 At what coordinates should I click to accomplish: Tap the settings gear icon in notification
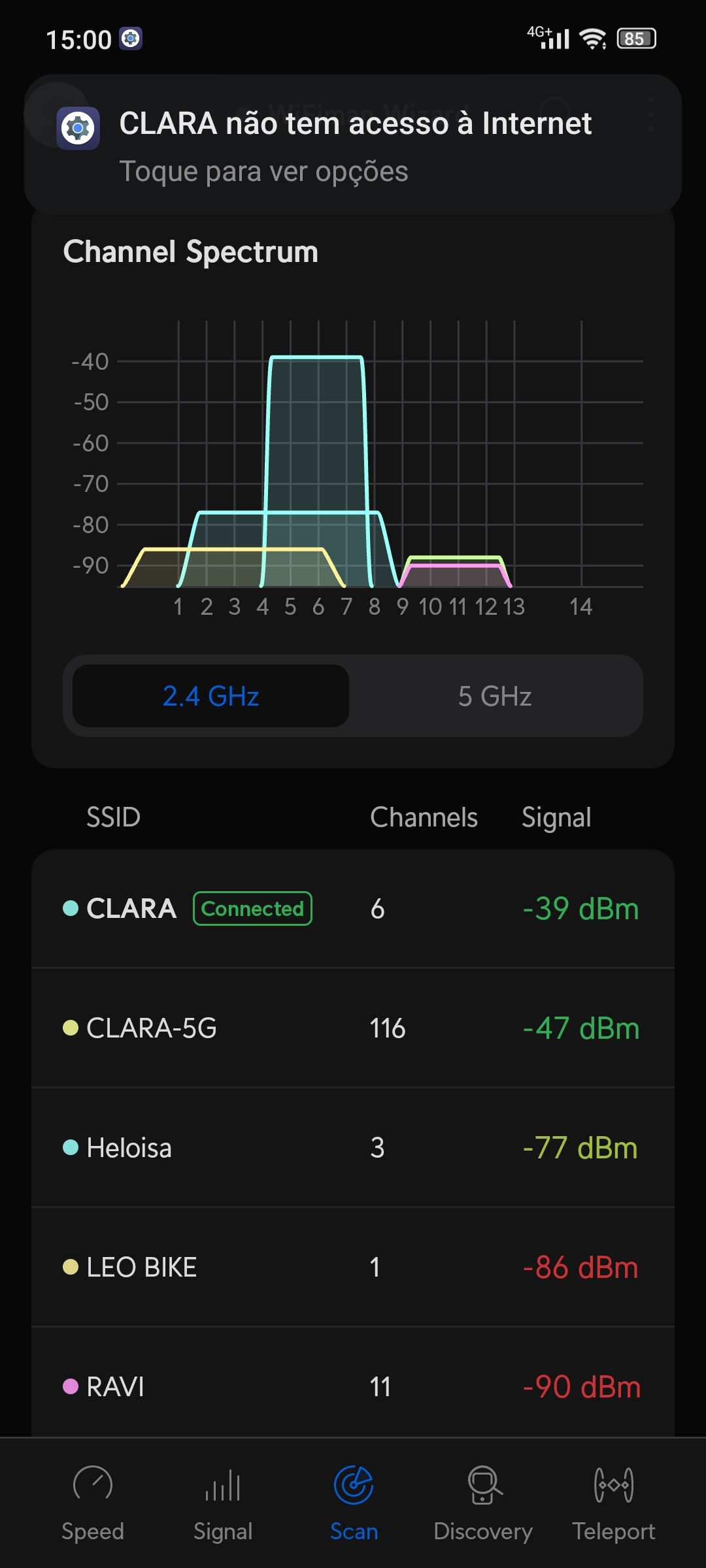click(78, 128)
